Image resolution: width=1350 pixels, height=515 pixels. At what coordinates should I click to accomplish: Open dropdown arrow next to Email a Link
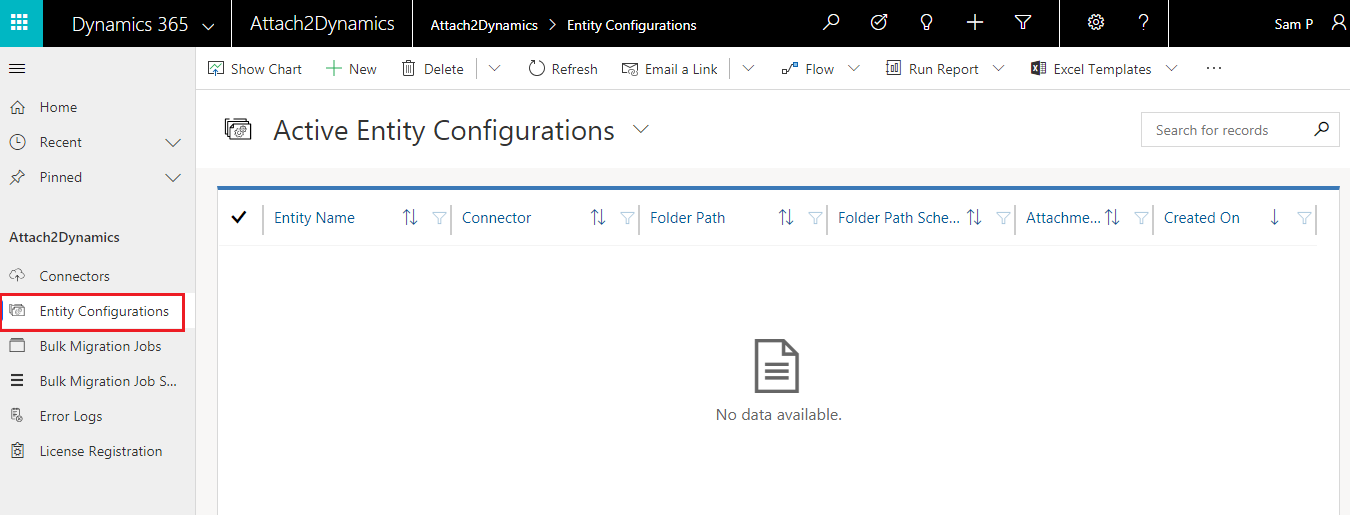click(748, 69)
